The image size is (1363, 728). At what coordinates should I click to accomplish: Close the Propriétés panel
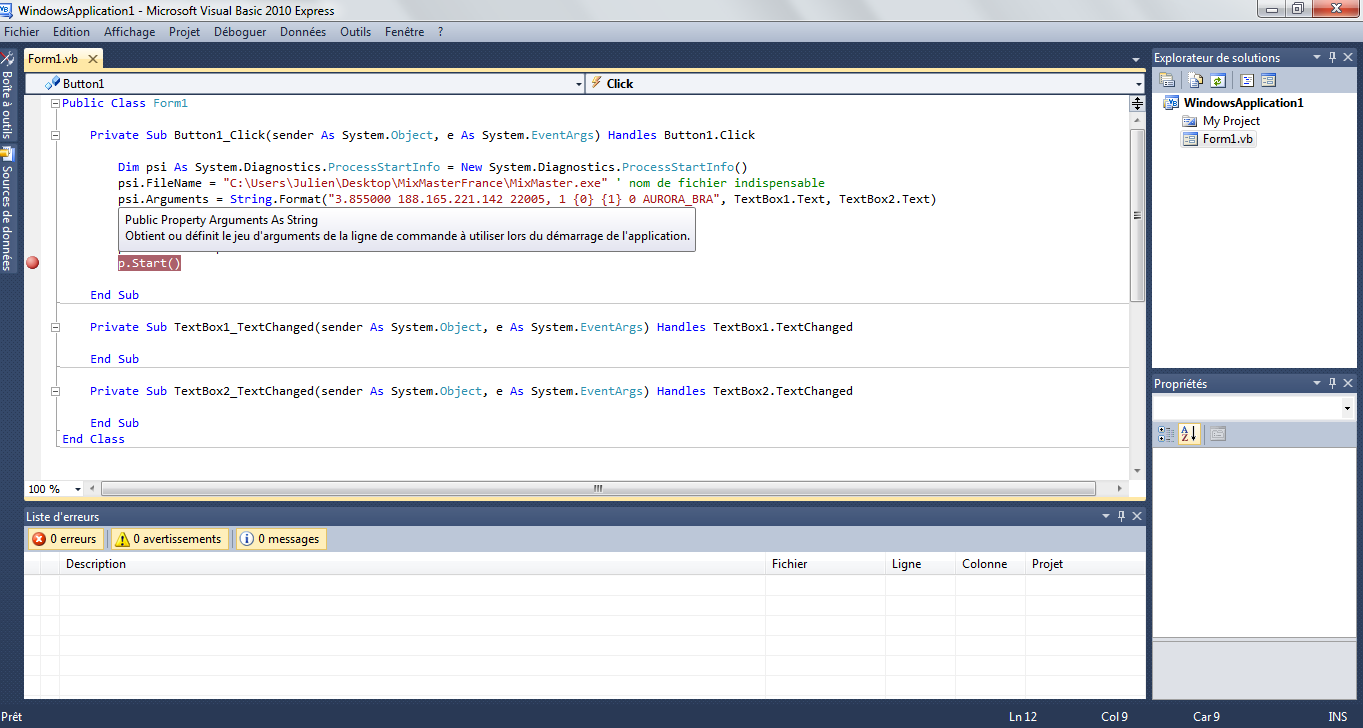(1349, 383)
